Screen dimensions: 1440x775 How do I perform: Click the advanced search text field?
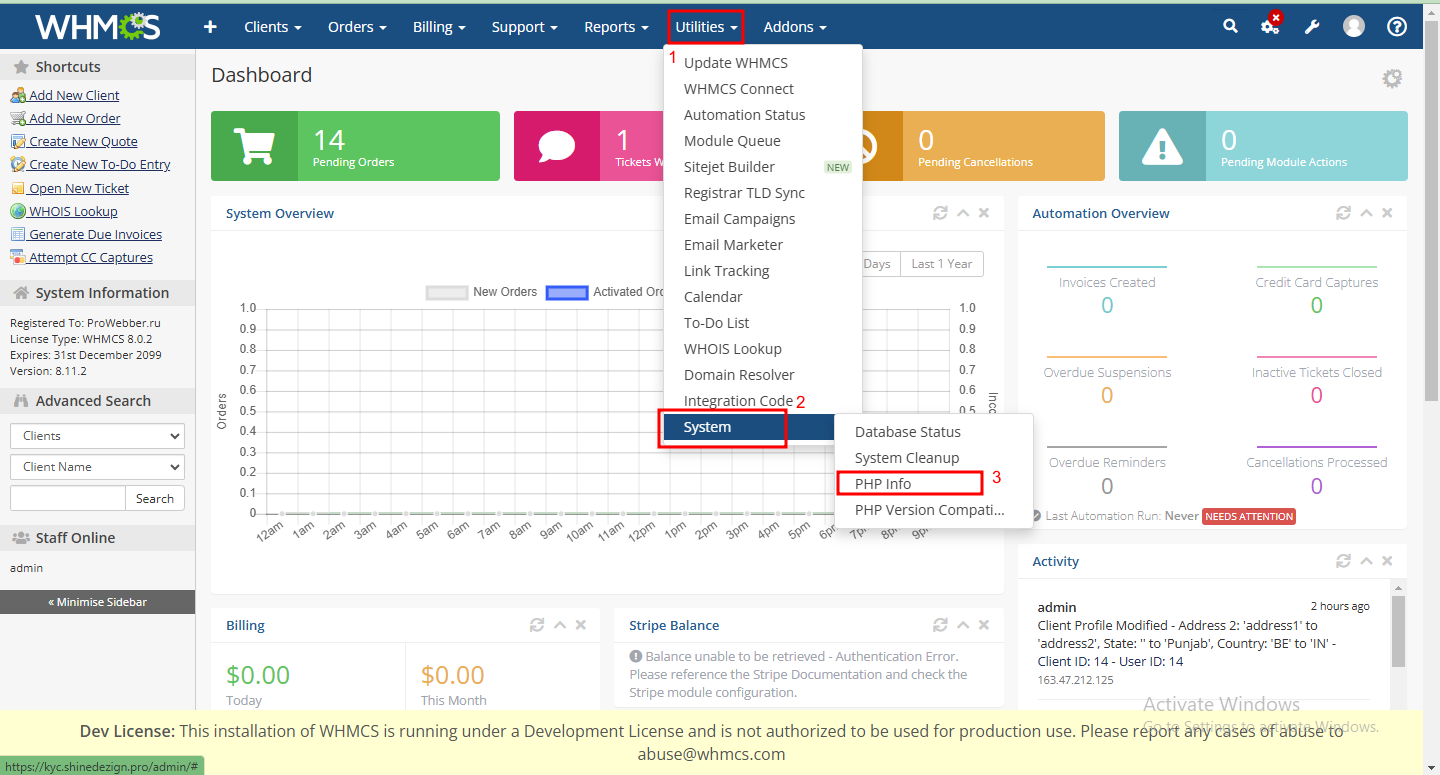(x=67, y=498)
